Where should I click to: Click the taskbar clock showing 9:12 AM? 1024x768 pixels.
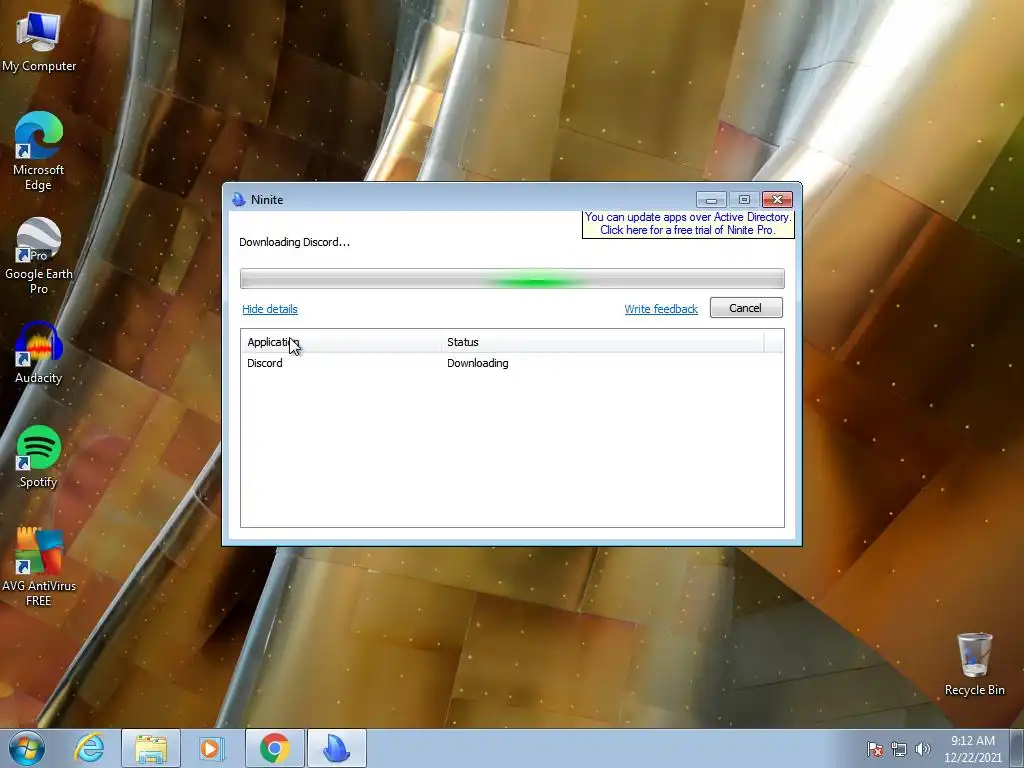pyautogui.click(x=972, y=748)
